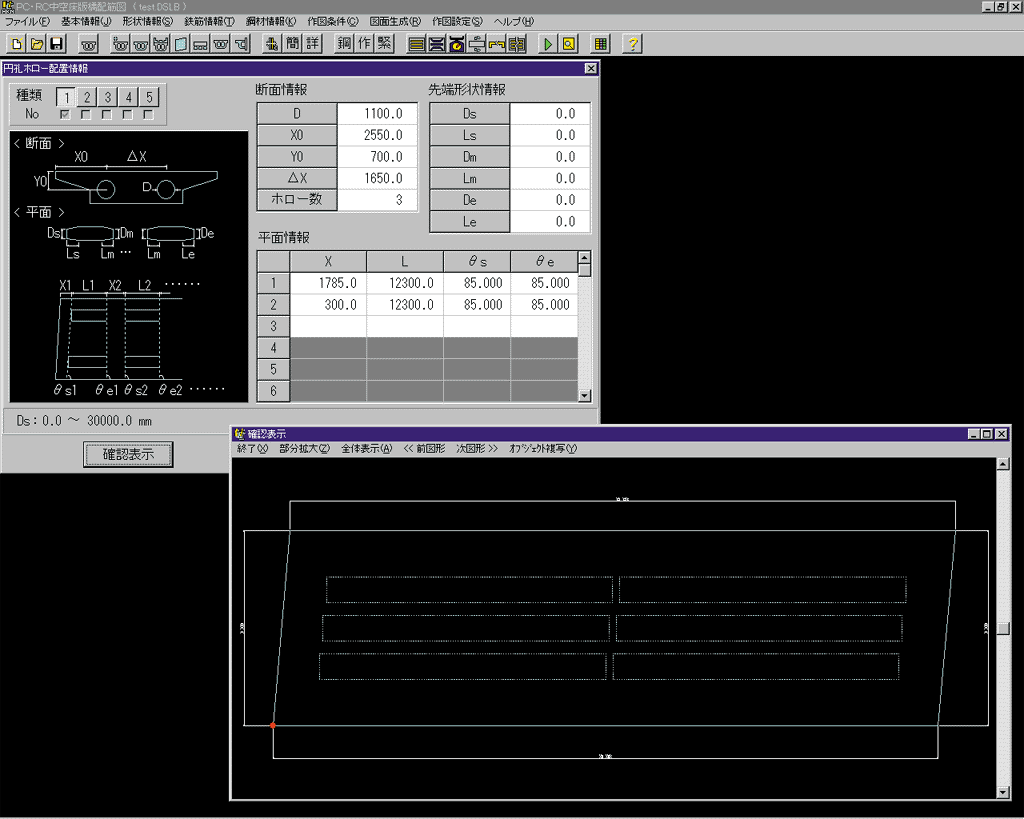Click the 簡 toolbar icon
This screenshot has width=1024, height=819.
coord(292,44)
